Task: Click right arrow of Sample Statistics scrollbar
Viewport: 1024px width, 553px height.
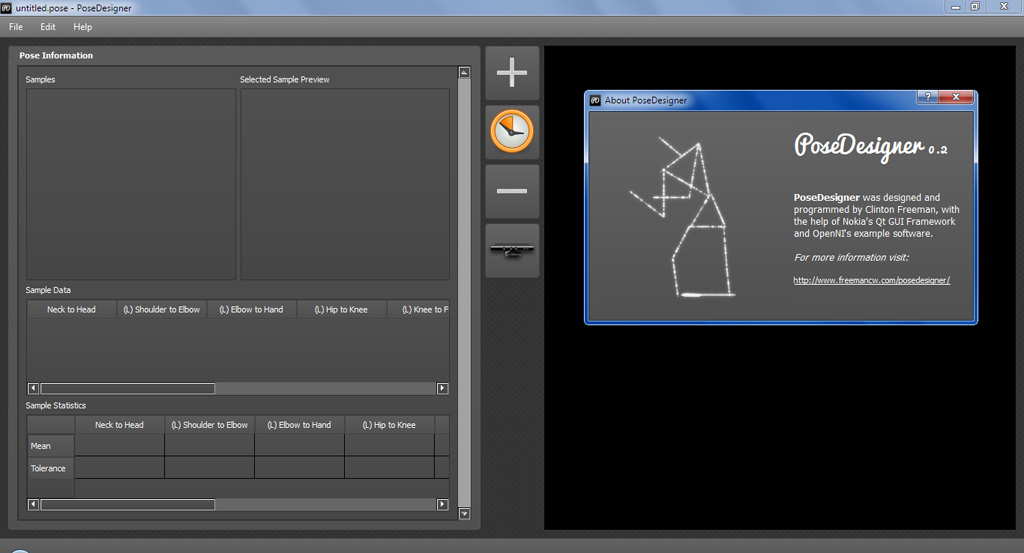Action: [x=442, y=505]
